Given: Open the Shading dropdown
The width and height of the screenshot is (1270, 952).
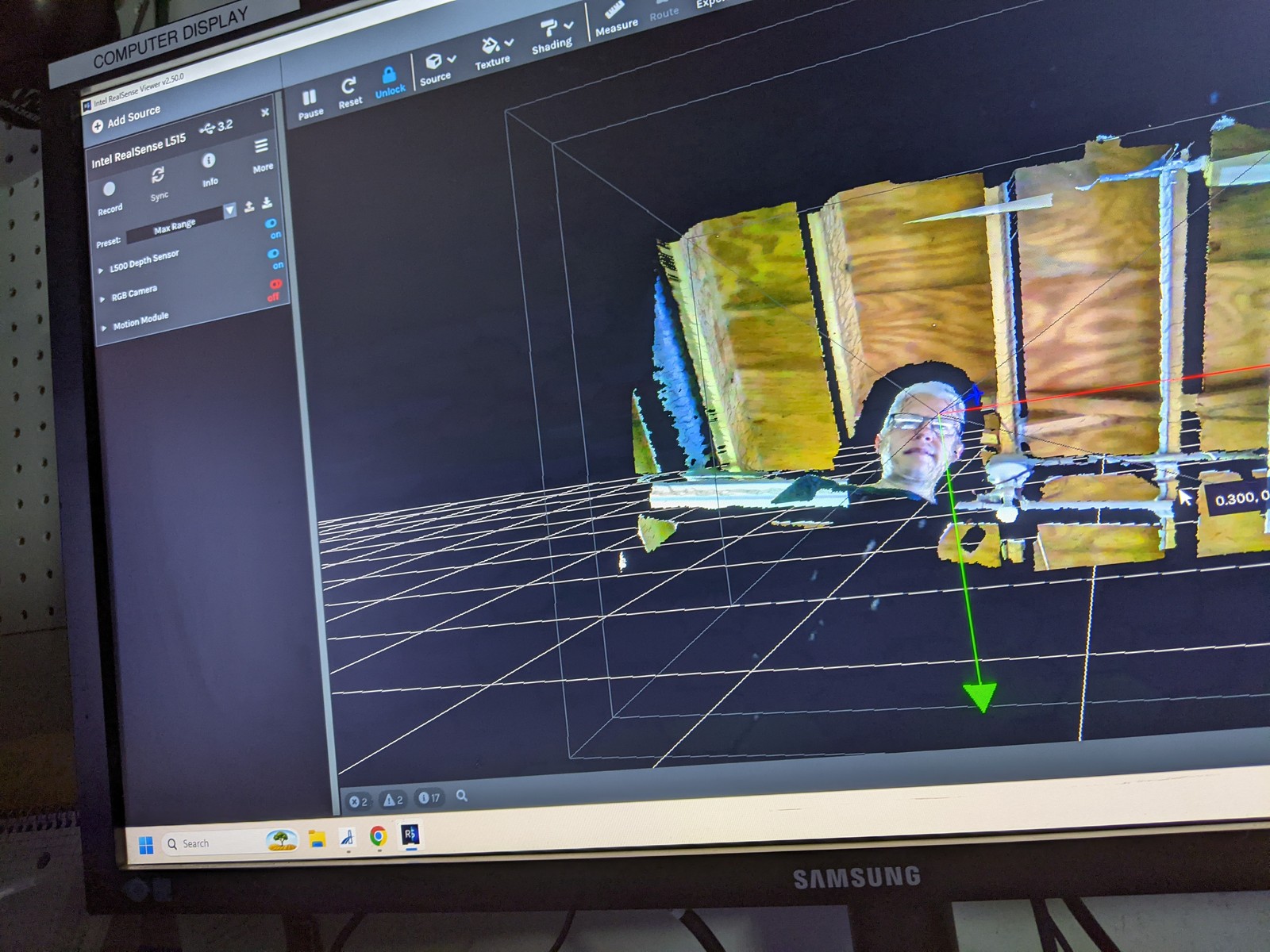Looking at the screenshot, I should point(553,36).
